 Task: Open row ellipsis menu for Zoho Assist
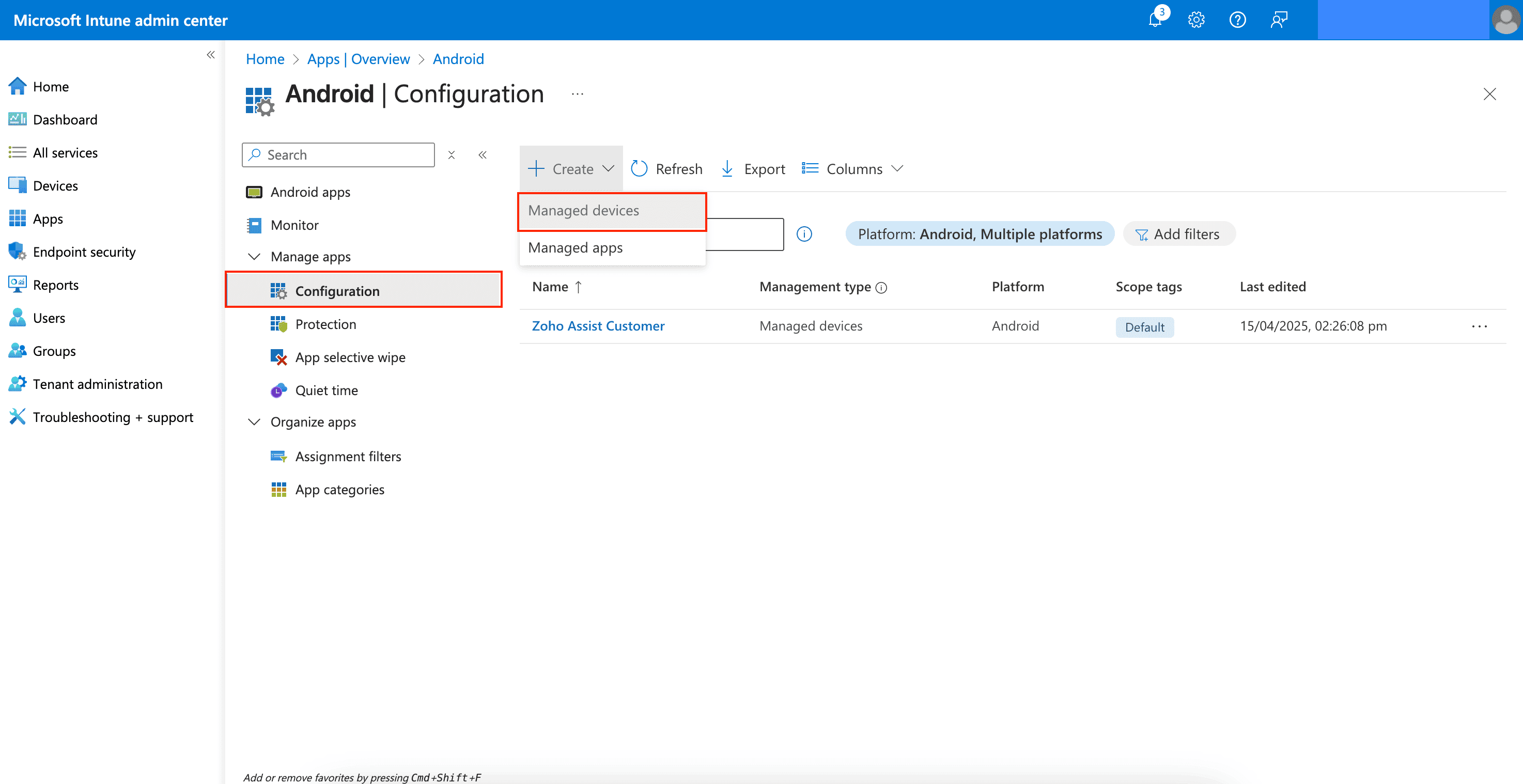point(1479,326)
